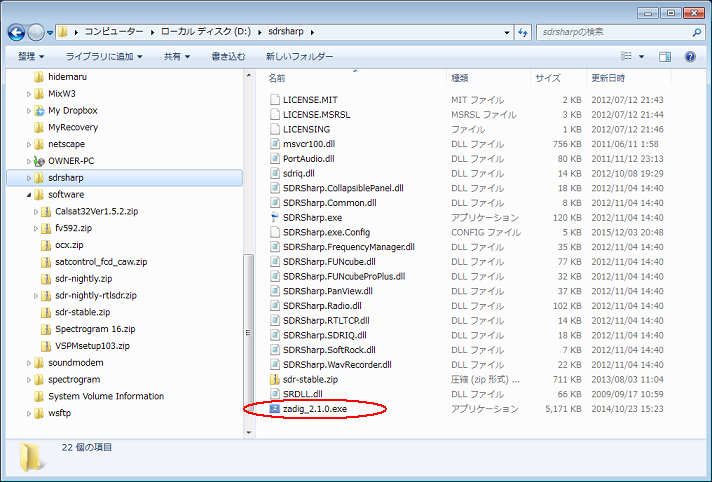
Task: Select the SDRSharp.exe application icon
Action: click(x=275, y=218)
